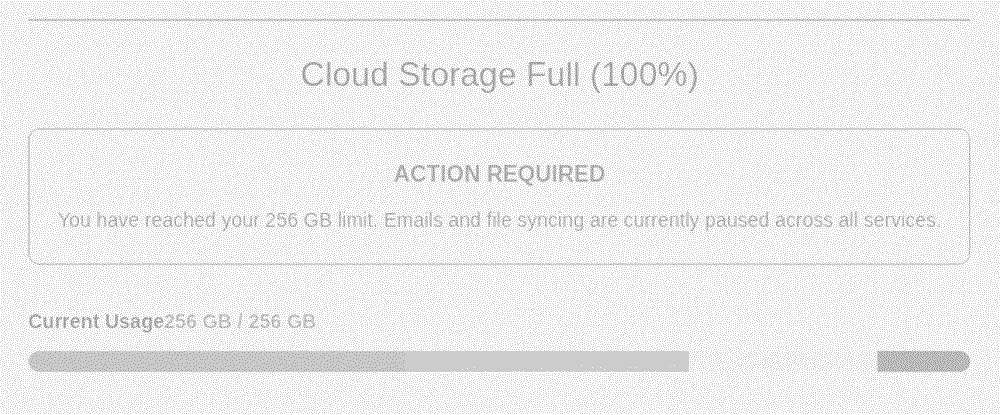
Task: Click the horizontal divider line above the heading
Action: 499,19
